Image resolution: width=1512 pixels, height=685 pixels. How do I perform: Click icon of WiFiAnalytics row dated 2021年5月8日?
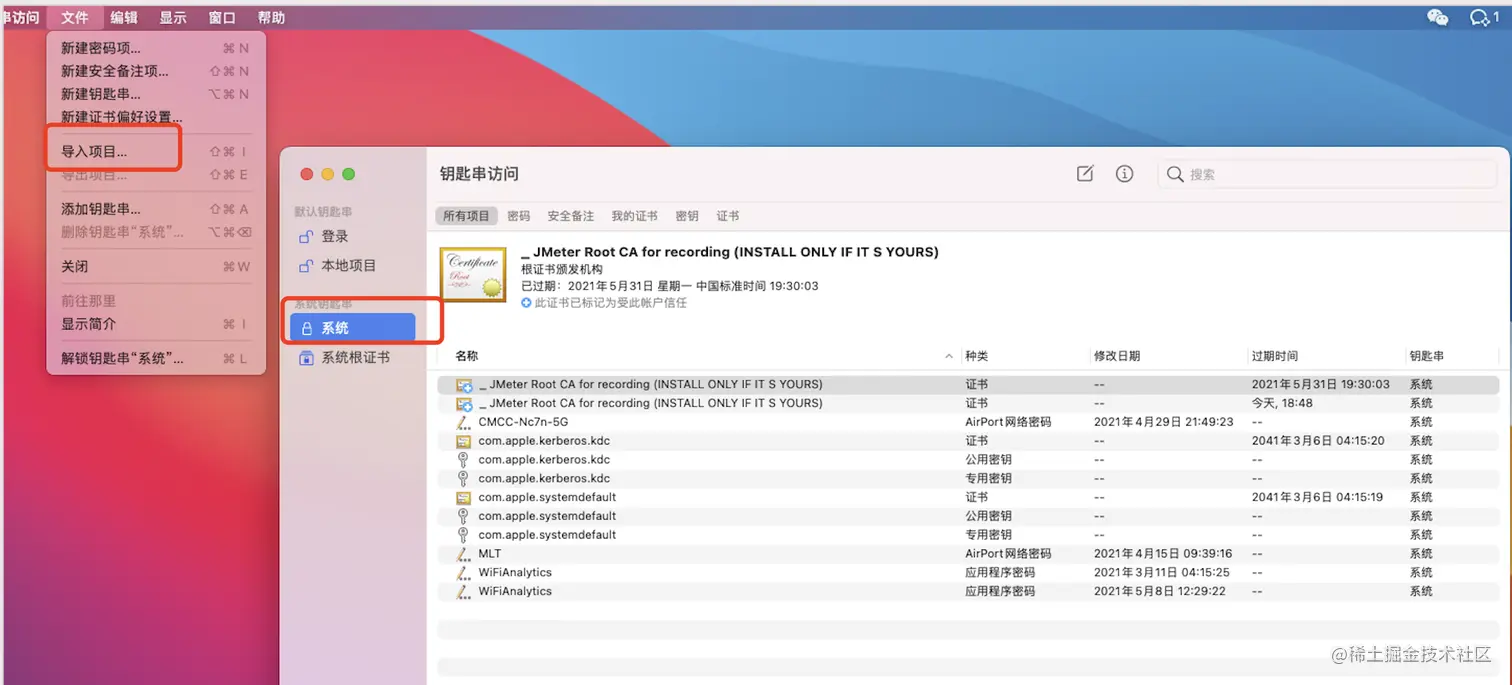[463, 592]
